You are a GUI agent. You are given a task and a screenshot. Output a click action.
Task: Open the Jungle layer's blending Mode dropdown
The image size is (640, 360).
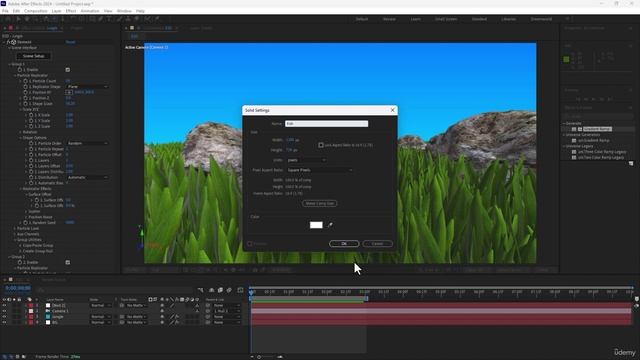(101, 317)
